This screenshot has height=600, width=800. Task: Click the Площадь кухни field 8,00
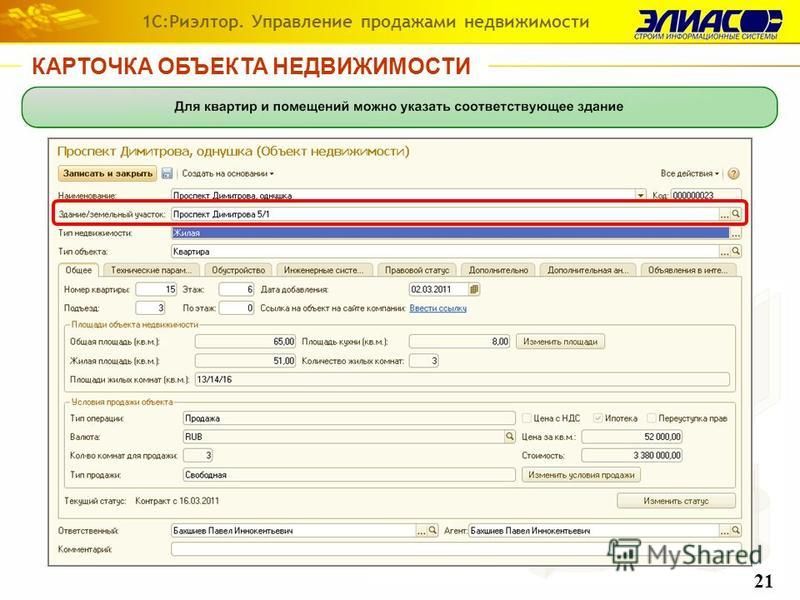459,342
